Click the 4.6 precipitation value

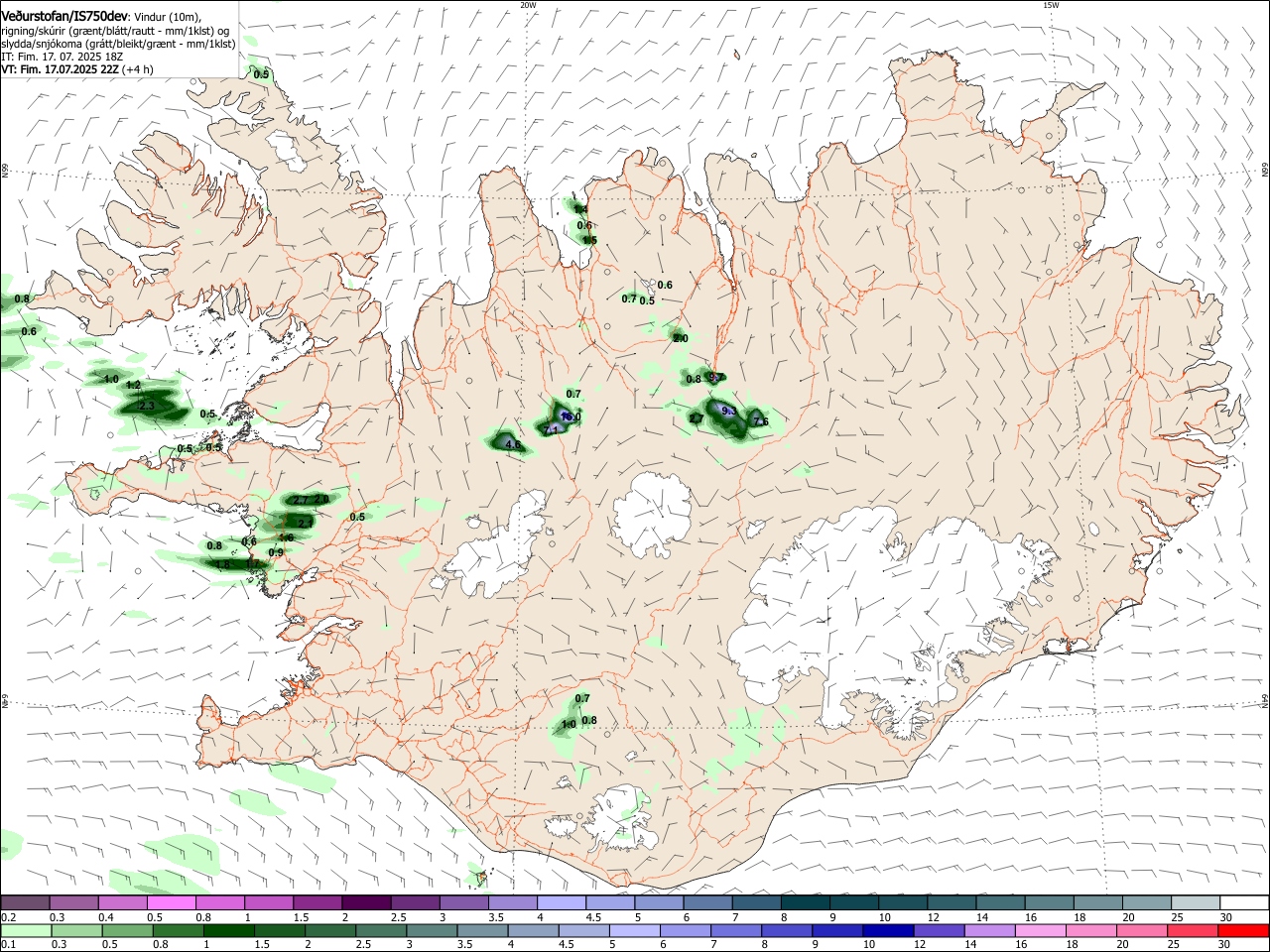pyautogui.click(x=513, y=445)
